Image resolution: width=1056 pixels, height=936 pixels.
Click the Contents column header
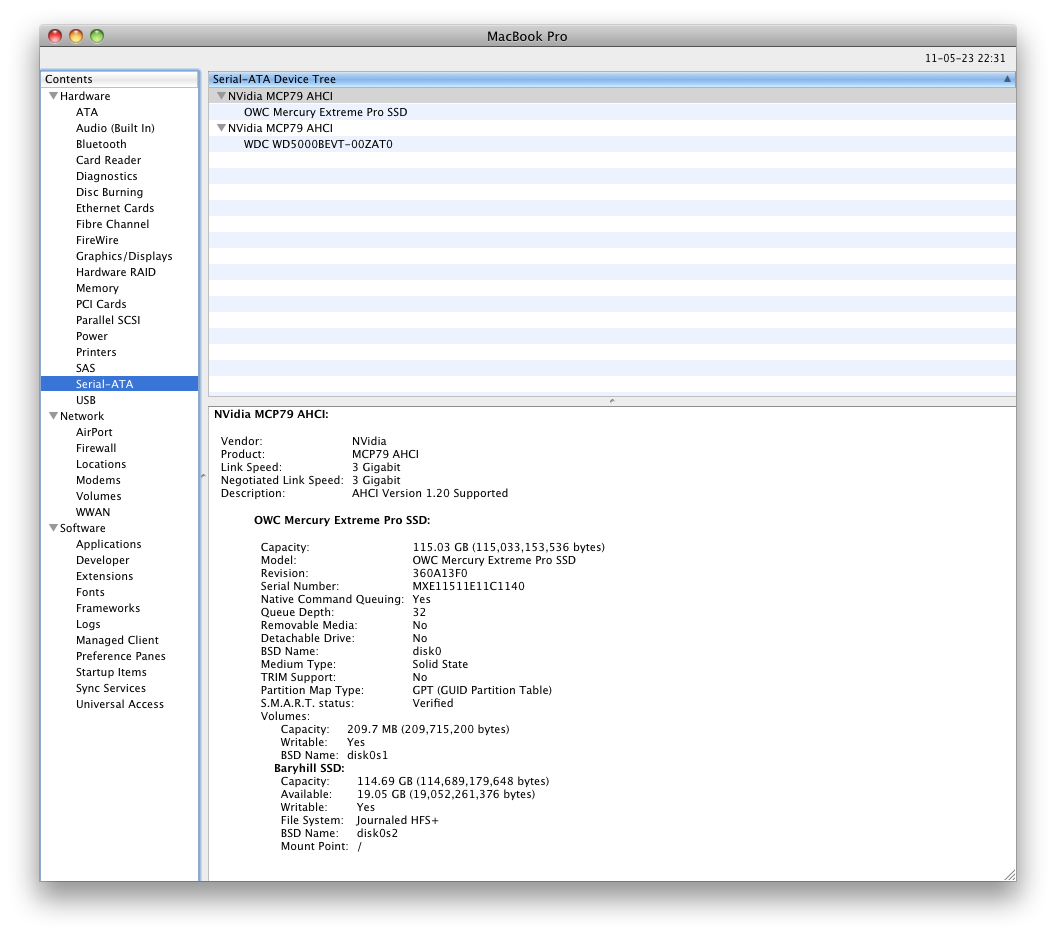[x=119, y=79]
